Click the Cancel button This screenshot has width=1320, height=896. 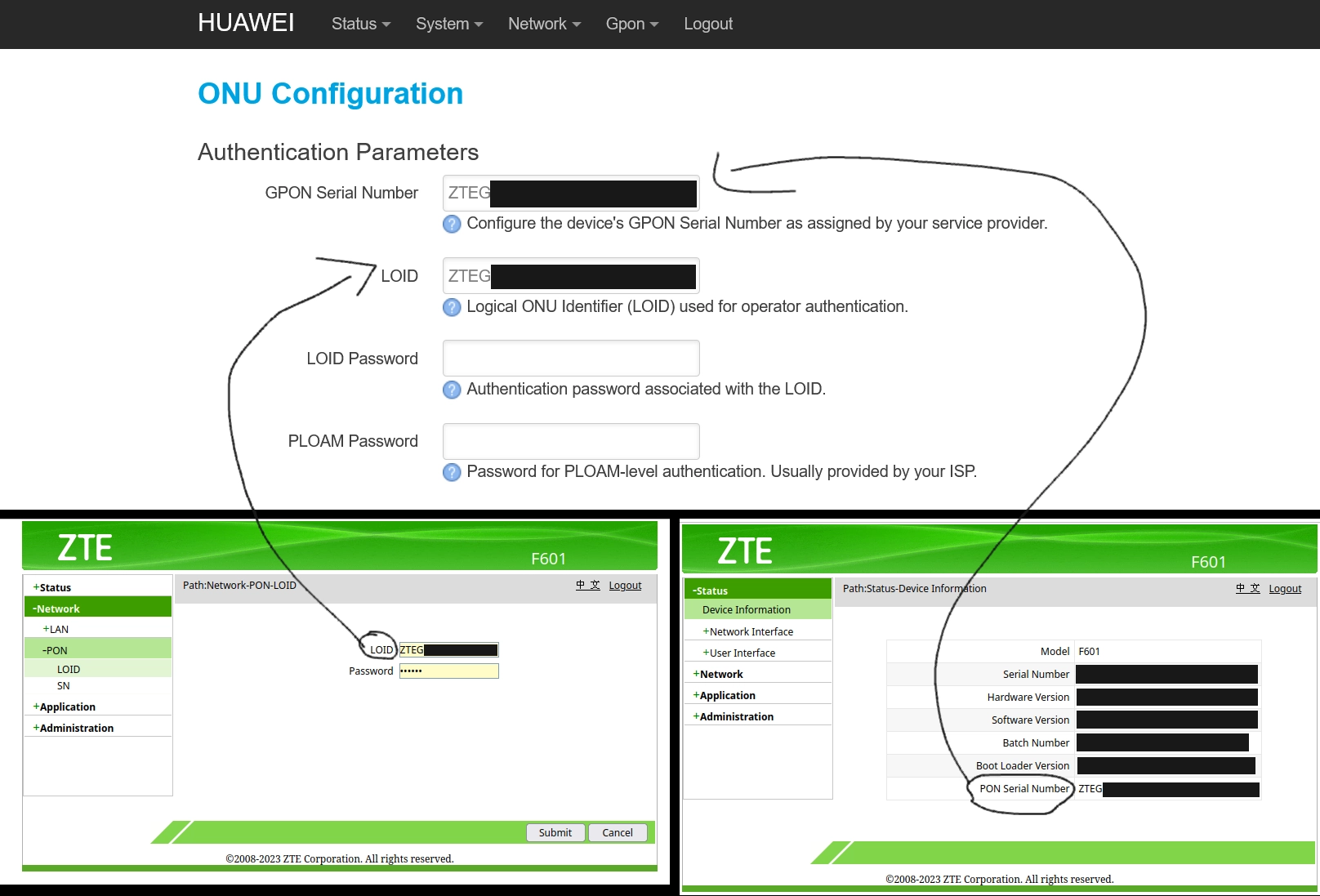pos(618,833)
